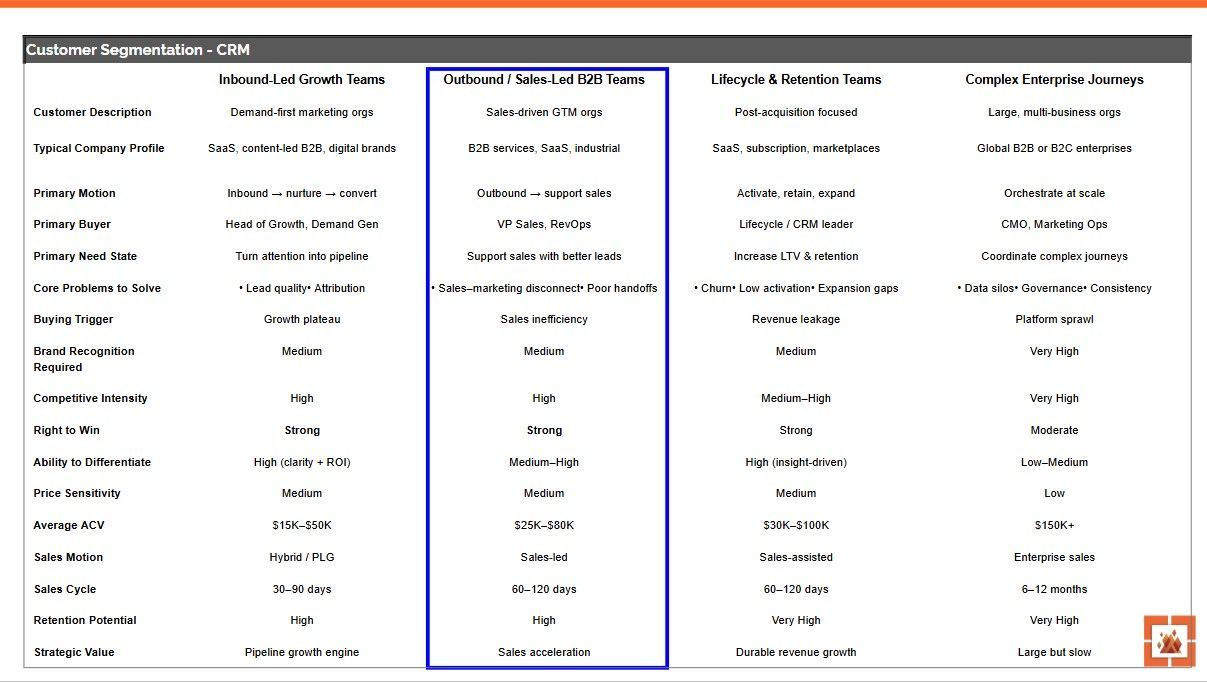
Task: Select the 6–12 months sales cycle cell
Action: pos(1054,589)
